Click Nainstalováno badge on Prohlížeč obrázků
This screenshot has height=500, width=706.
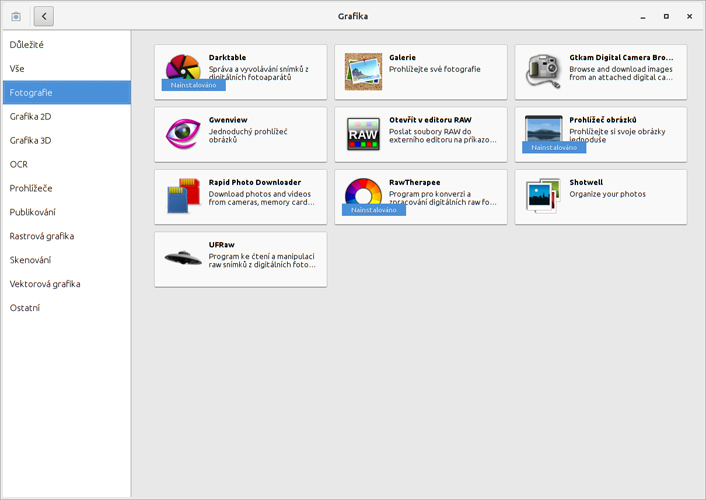pos(554,147)
